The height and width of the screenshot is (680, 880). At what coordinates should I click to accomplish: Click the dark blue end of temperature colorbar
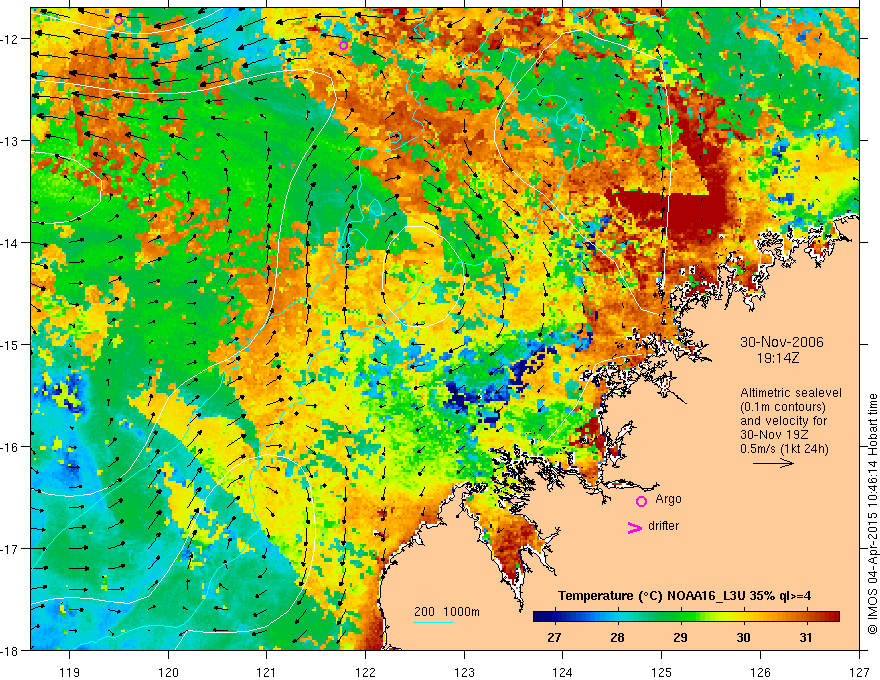point(542,617)
